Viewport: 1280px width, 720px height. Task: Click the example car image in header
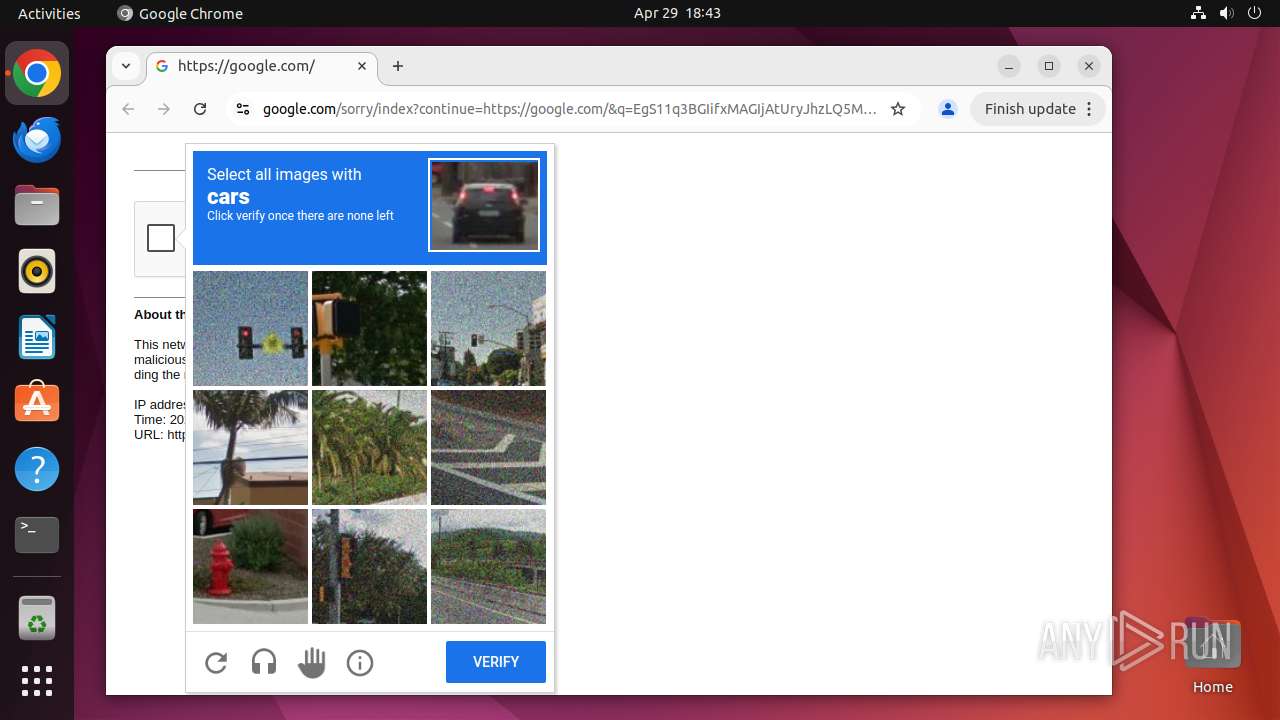pyautogui.click(x=484, y=205)
